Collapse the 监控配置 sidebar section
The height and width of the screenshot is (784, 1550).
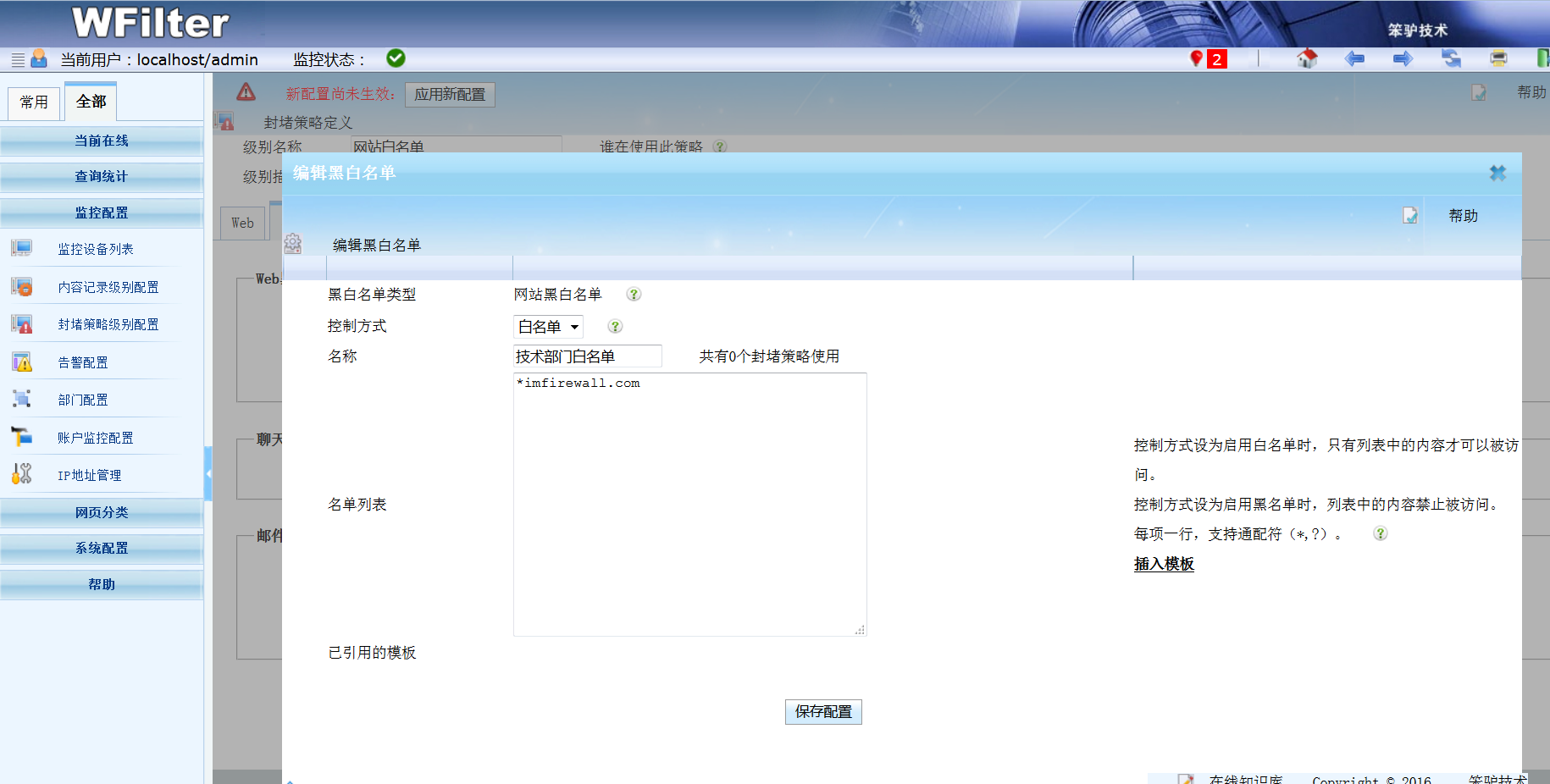click(102, 213)
